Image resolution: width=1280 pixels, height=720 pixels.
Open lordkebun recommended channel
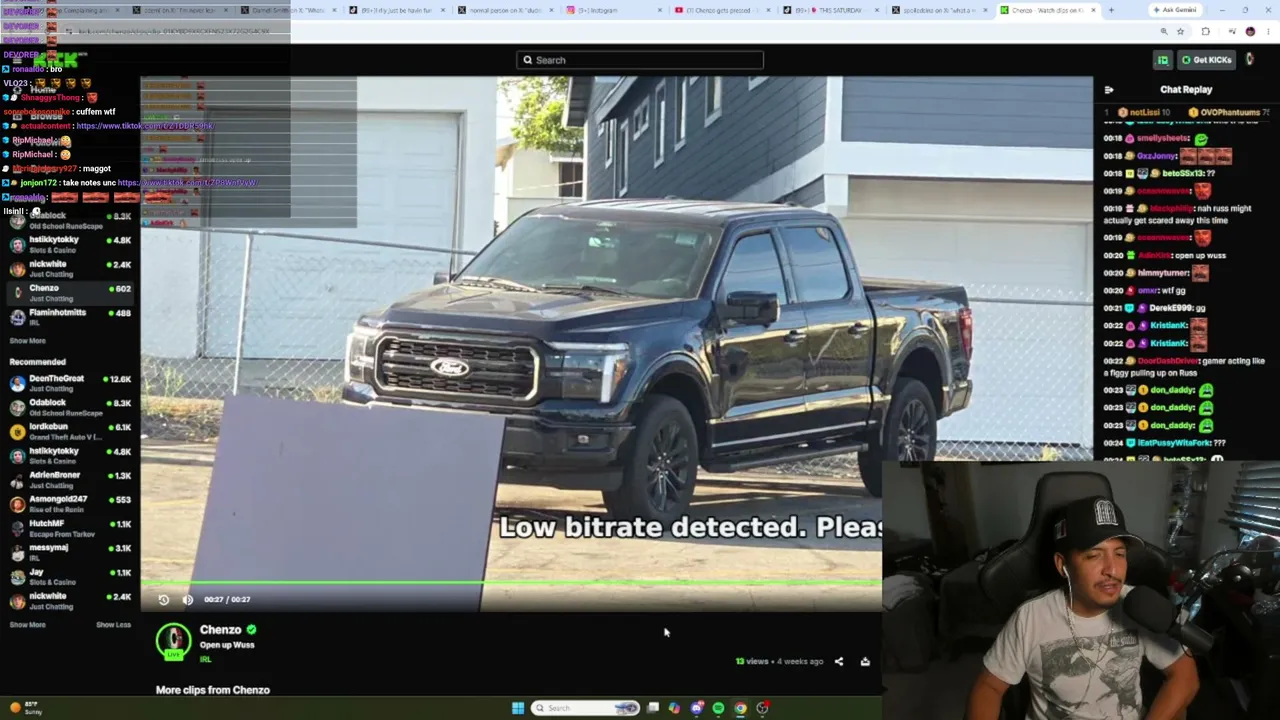point(70,431)
